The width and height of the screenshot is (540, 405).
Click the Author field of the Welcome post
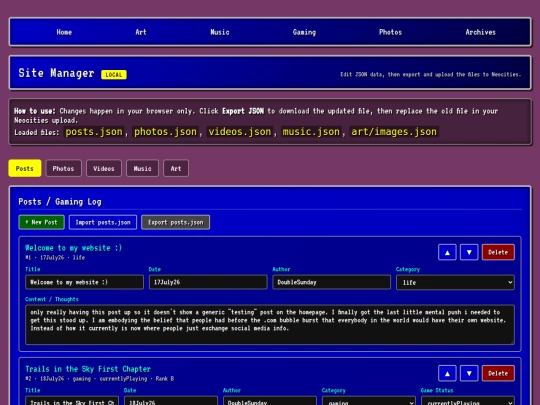332,282
